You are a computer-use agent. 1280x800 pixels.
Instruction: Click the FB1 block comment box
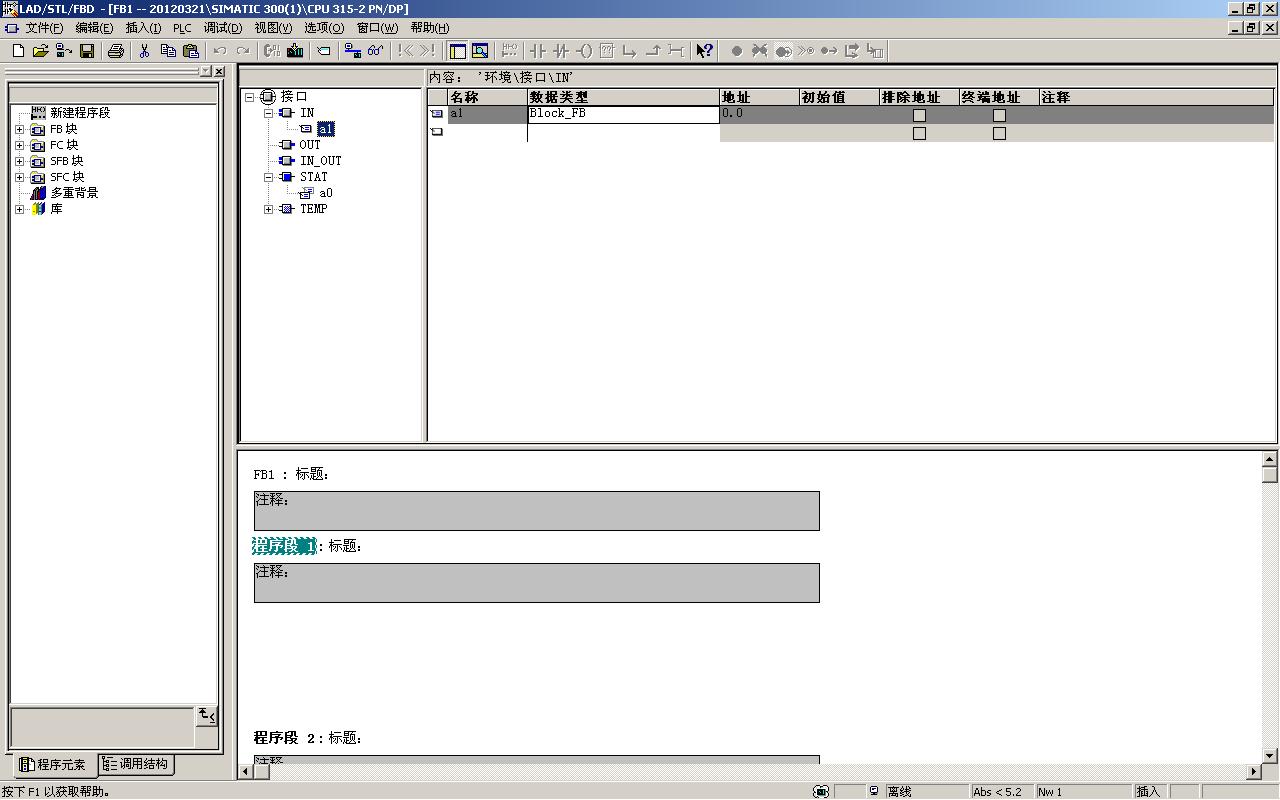(x=536, y=510)
